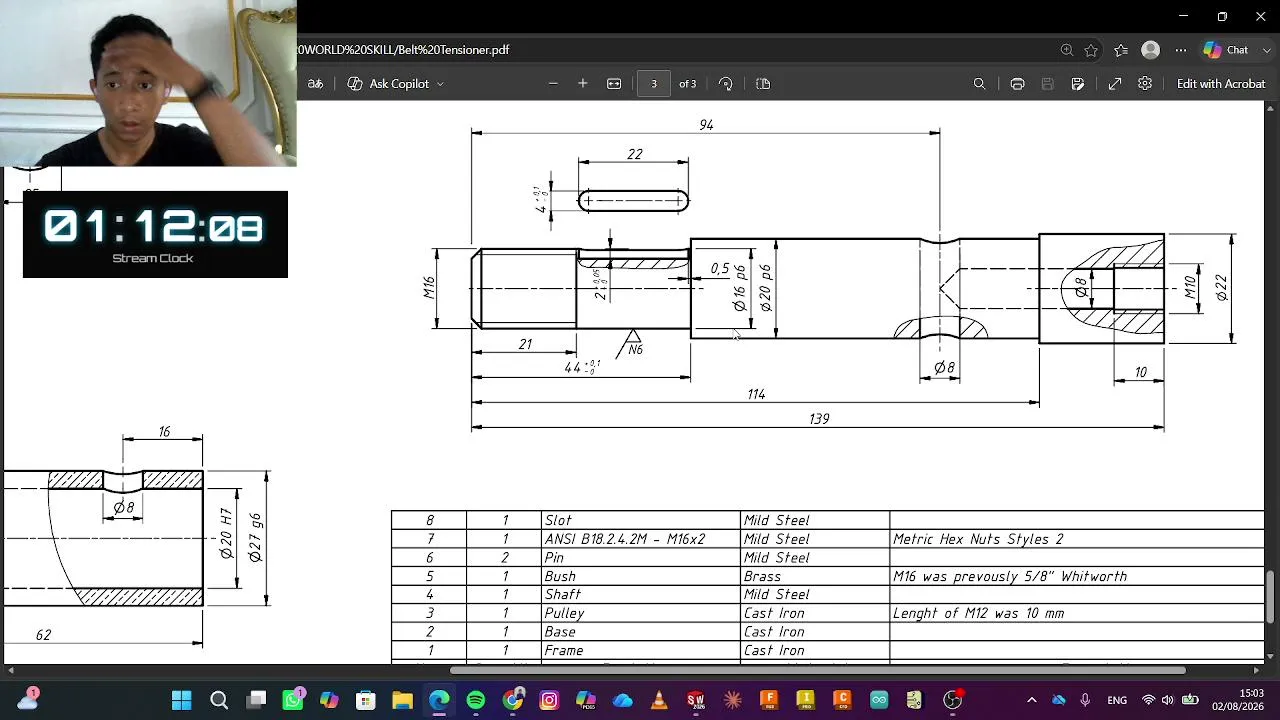Toggle the fit to width view
Image resolution: width=1280 pixels, height=720 pixels.
coord(614,84)
